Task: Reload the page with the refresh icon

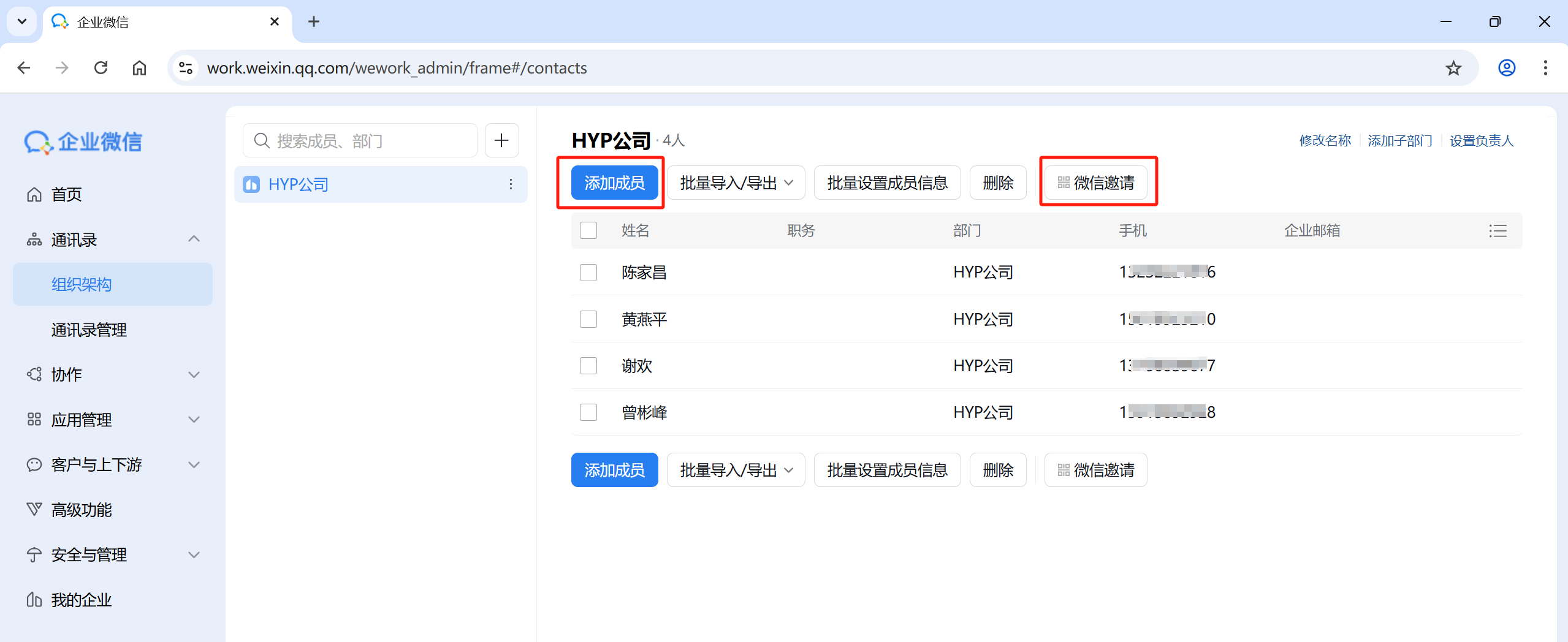Action: point(101,68)
